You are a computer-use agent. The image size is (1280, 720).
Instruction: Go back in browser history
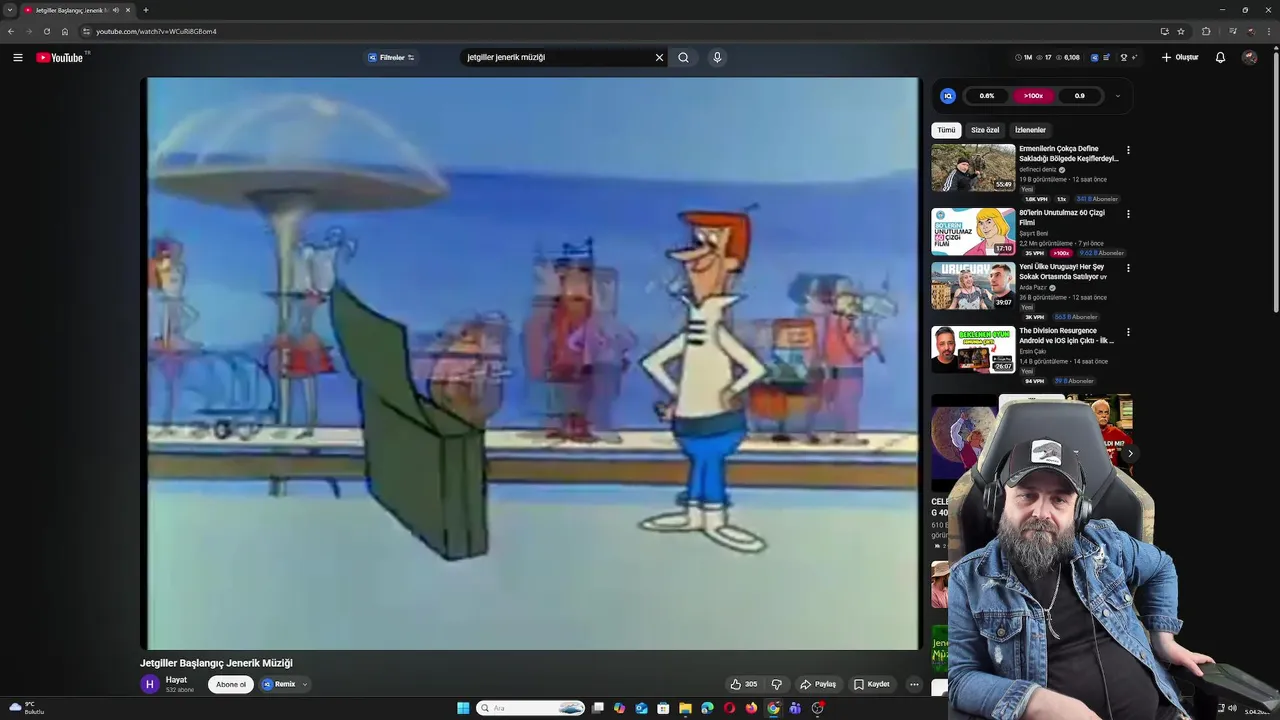point(11,31)
